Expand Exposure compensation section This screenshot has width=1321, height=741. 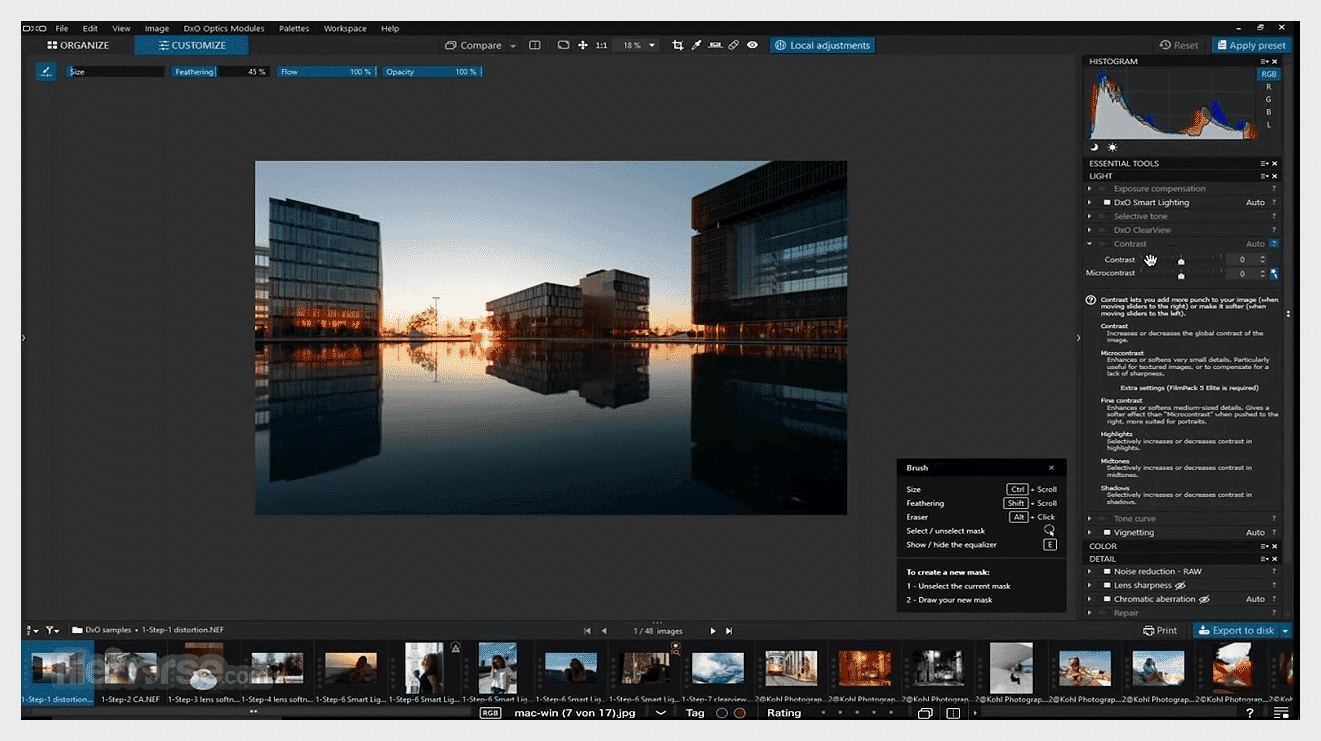[x=1090, y=189]
